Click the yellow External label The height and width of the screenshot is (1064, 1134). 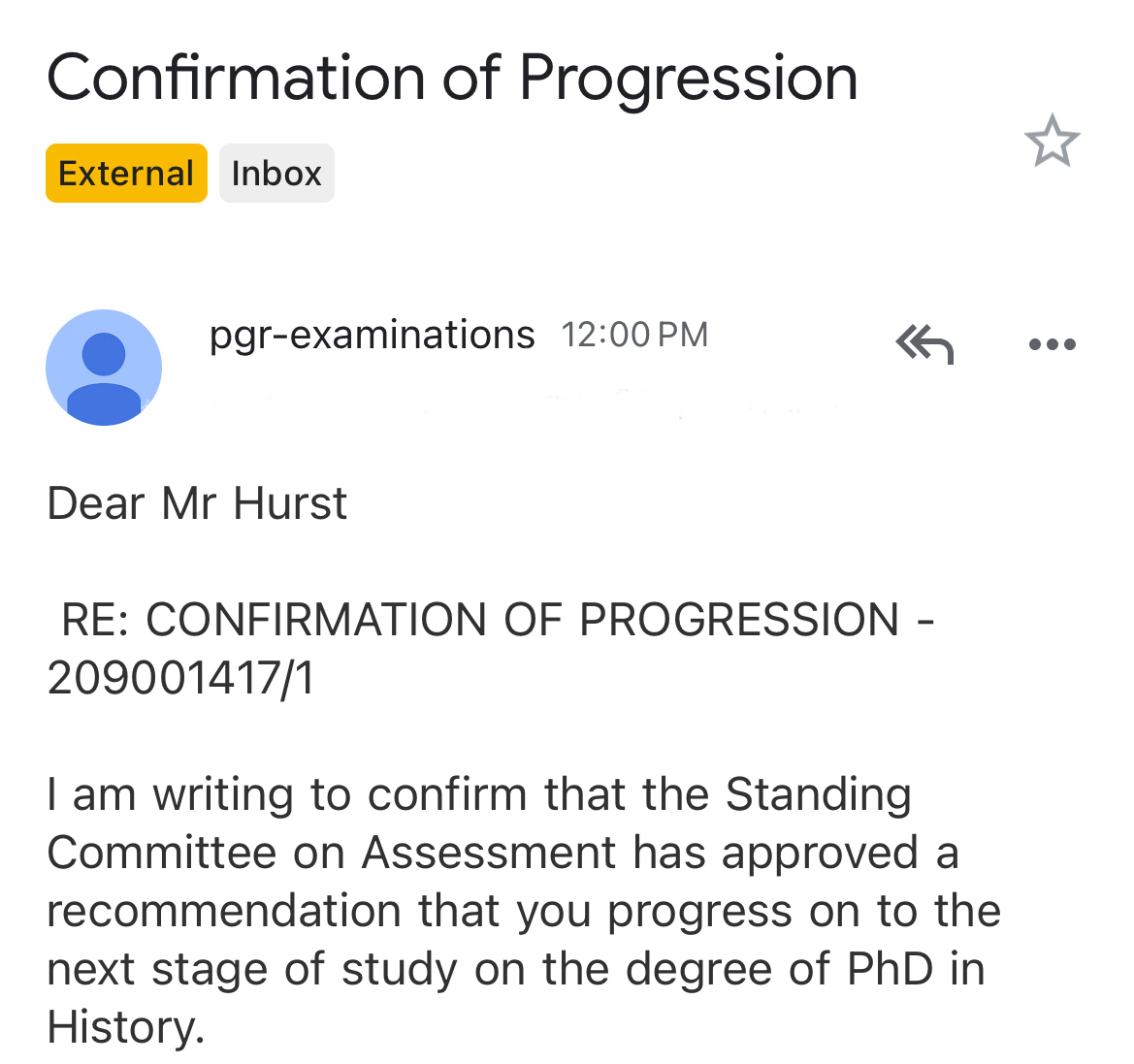(126, 174)
